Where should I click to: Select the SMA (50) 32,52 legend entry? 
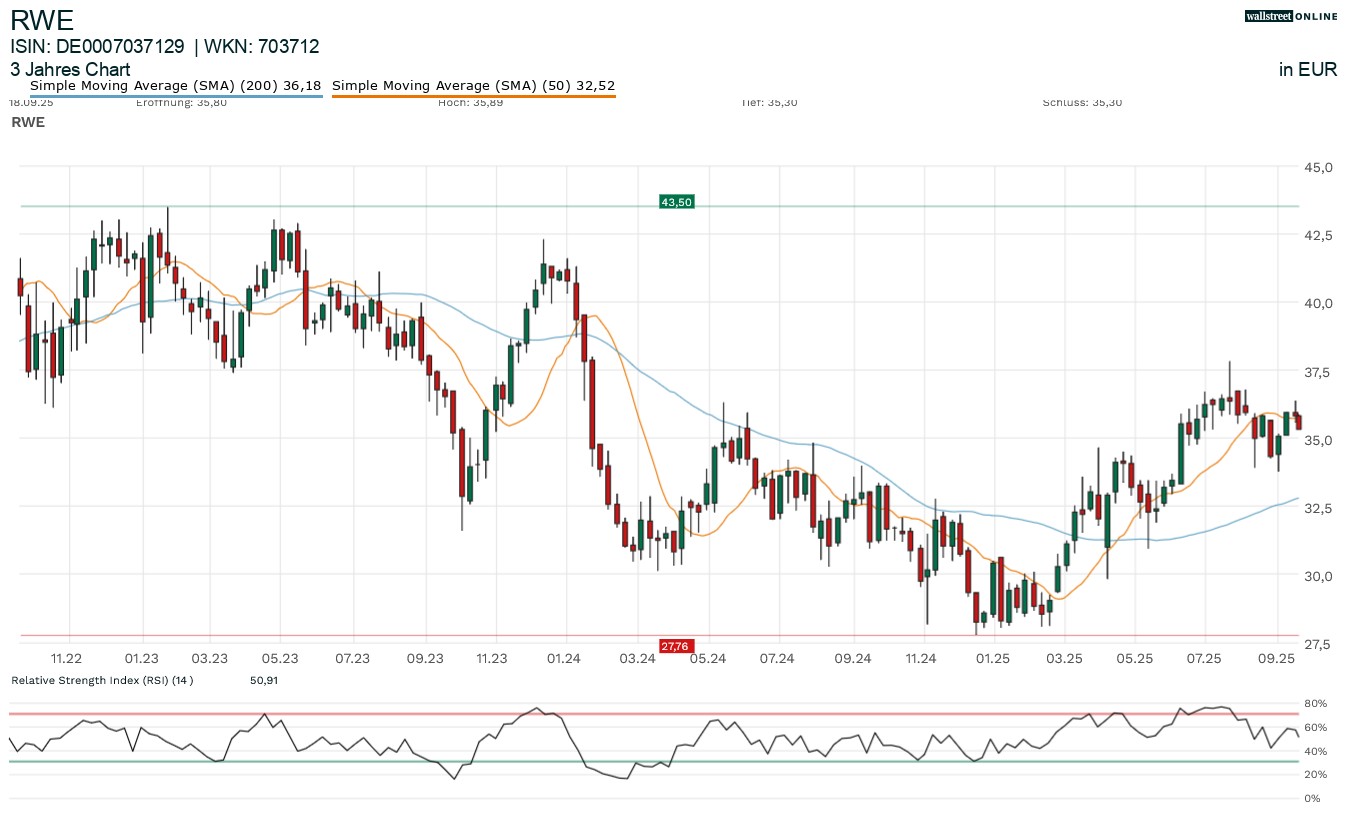click(473, 86)
